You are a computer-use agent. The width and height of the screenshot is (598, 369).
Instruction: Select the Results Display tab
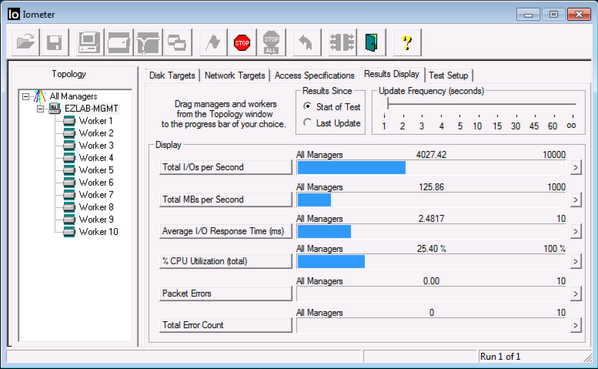click(x=391, y=74)
